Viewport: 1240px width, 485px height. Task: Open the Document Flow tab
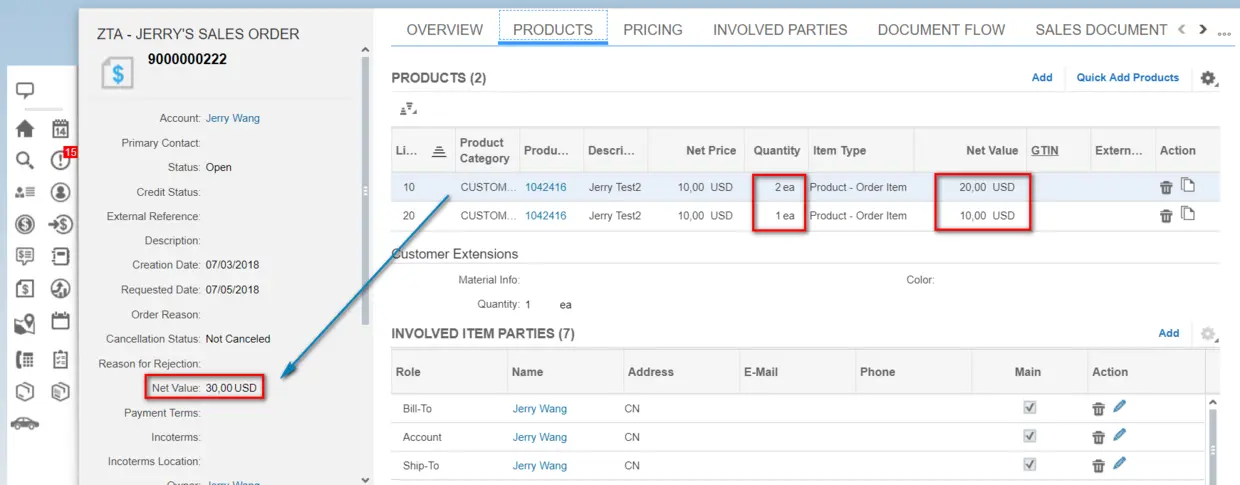tap(941, 30)
